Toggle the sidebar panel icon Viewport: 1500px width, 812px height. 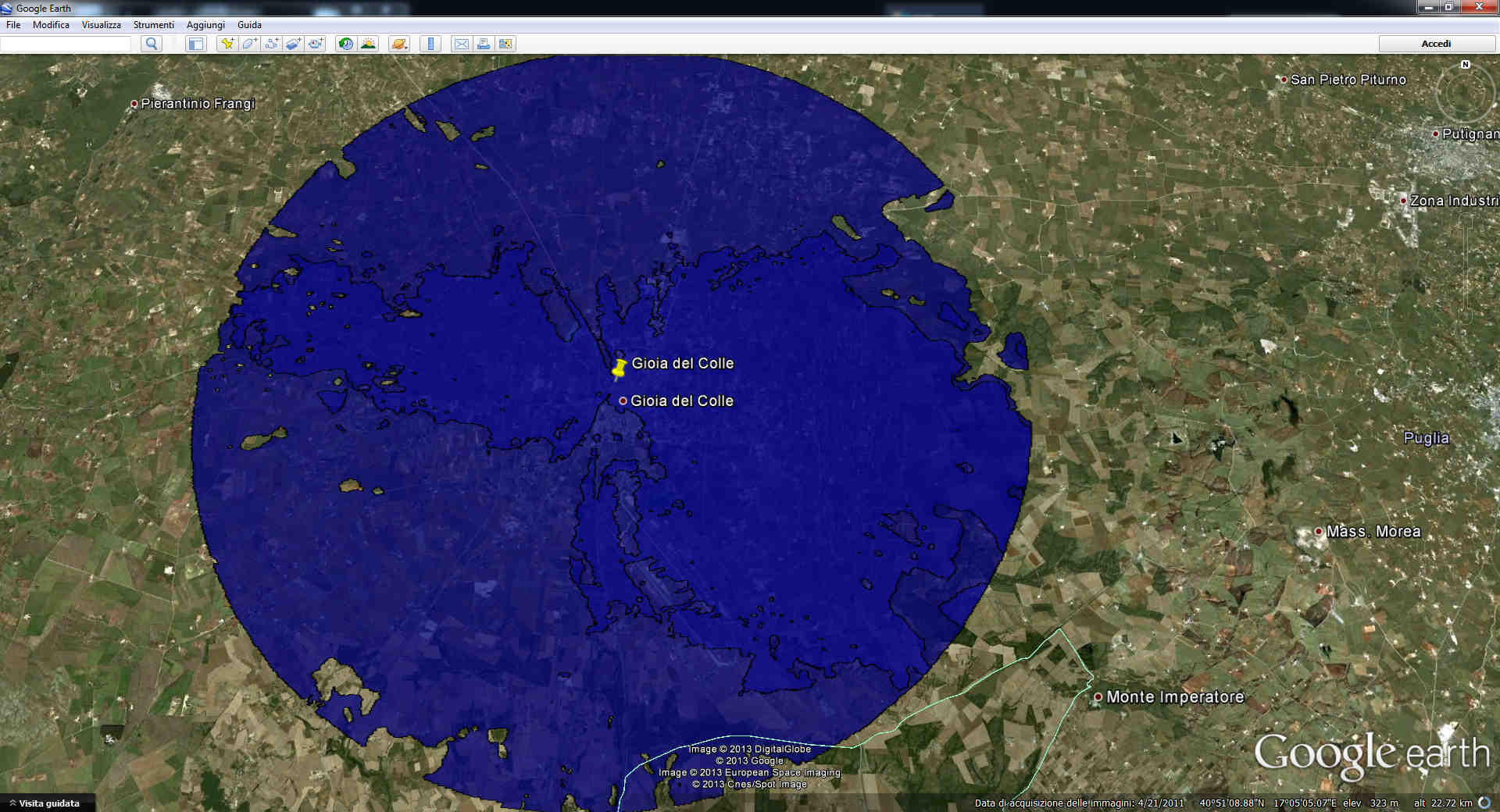195,44
